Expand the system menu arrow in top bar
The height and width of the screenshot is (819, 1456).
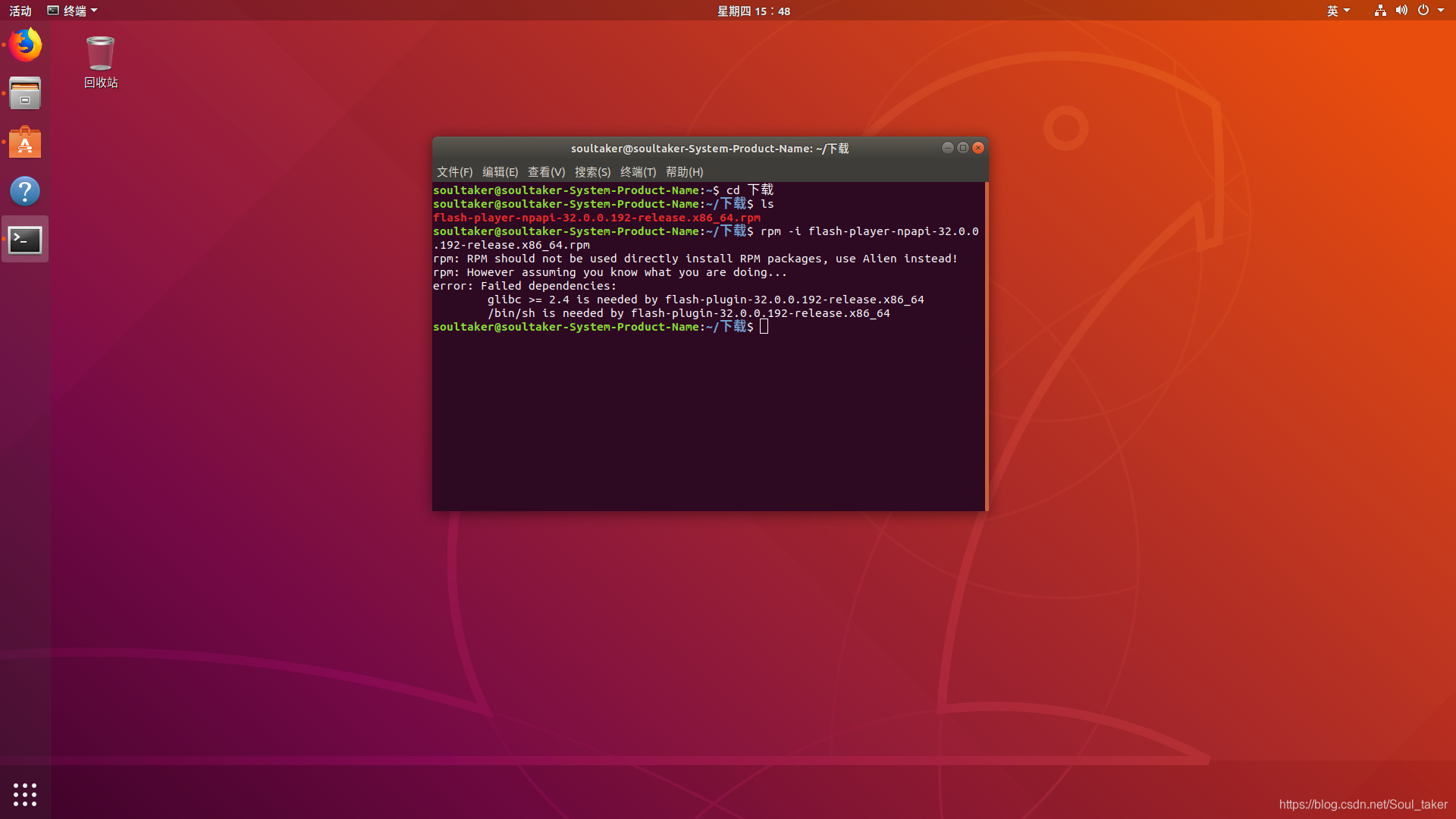tap(1441, 11)
